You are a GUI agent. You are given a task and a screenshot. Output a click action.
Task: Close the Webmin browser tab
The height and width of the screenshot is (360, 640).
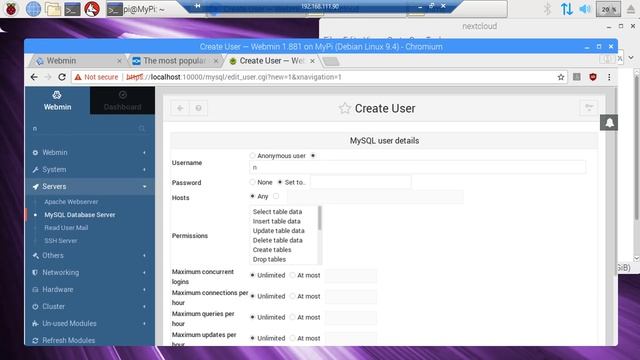[119, 61]
